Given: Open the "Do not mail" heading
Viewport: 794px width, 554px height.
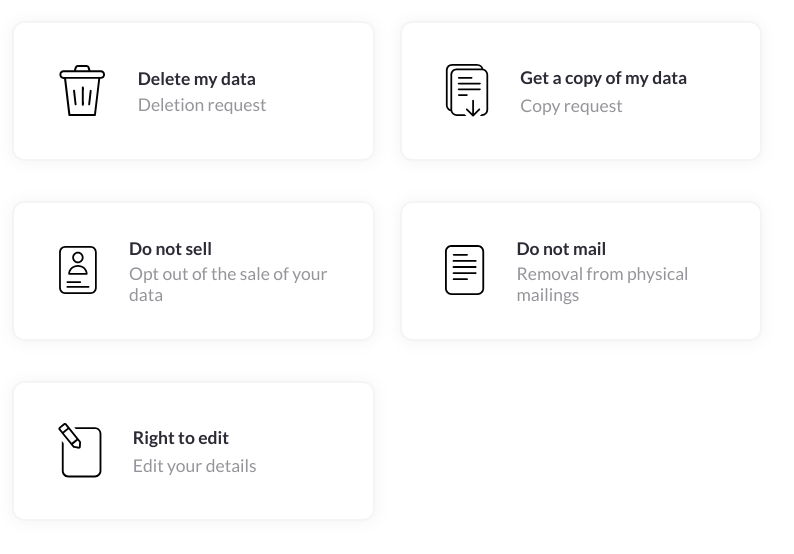Looking at the screenshot, I should click(x=561, y=249).
